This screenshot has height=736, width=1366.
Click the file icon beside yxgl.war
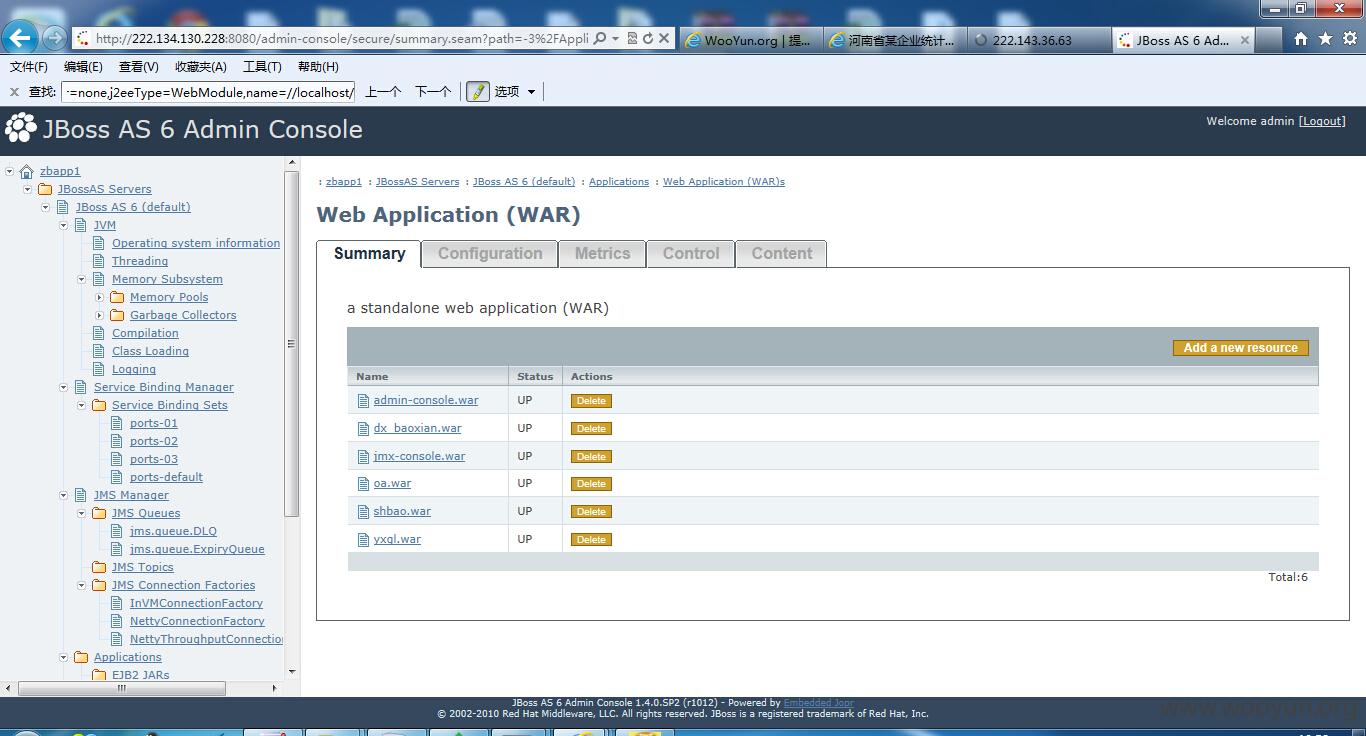[364, 540]
